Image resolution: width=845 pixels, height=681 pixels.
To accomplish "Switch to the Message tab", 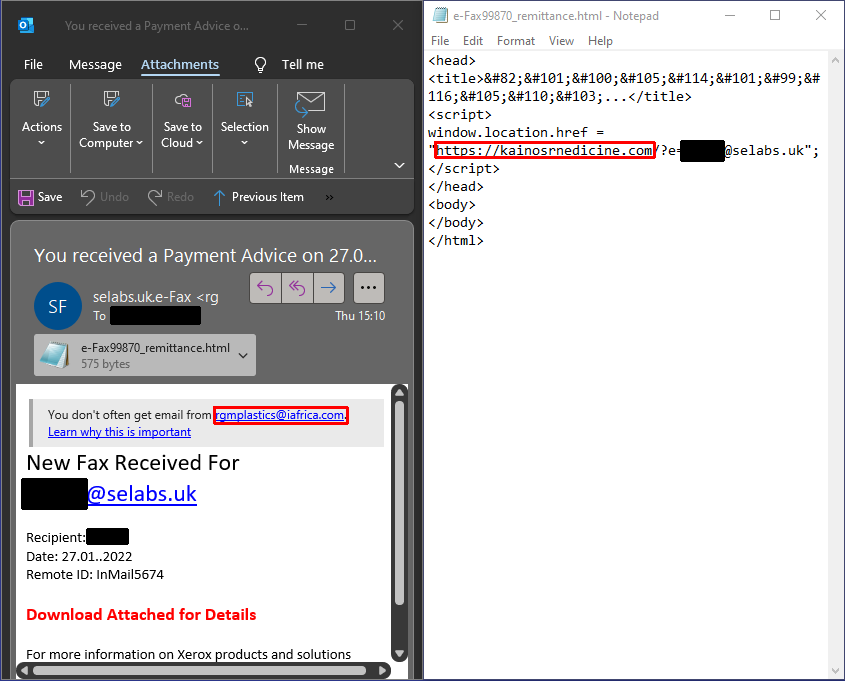I will pos(95,65).
